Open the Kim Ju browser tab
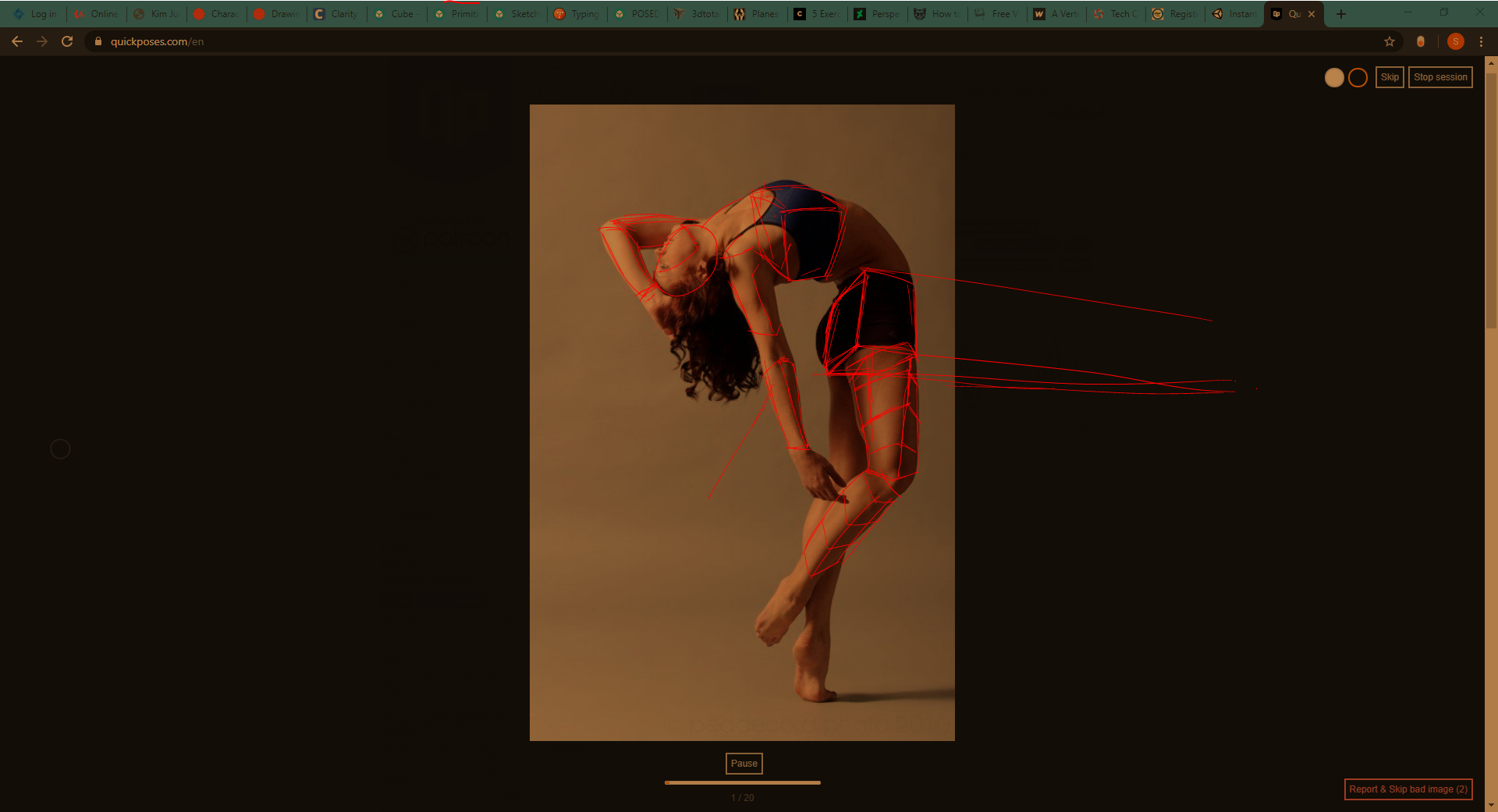1498x812 pixels. (157, 14)
